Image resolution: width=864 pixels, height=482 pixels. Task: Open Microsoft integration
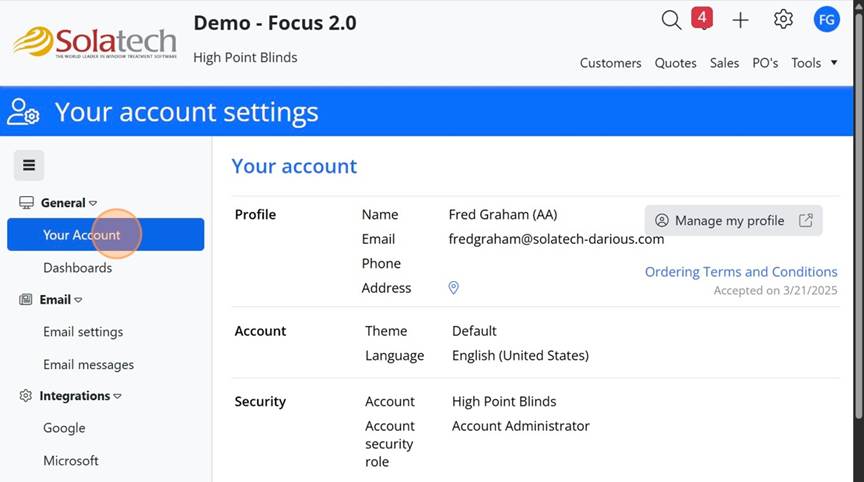71,461
